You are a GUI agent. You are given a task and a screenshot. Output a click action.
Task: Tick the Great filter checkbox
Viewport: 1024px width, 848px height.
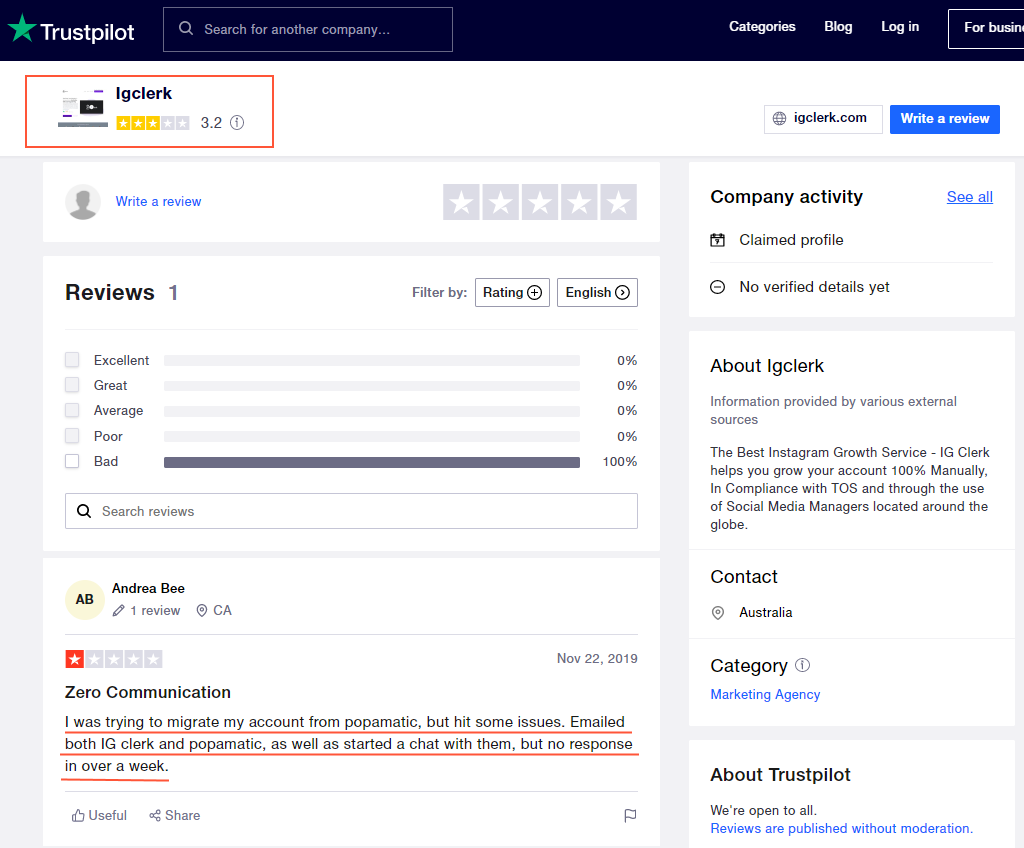click(x=72, y=385)
